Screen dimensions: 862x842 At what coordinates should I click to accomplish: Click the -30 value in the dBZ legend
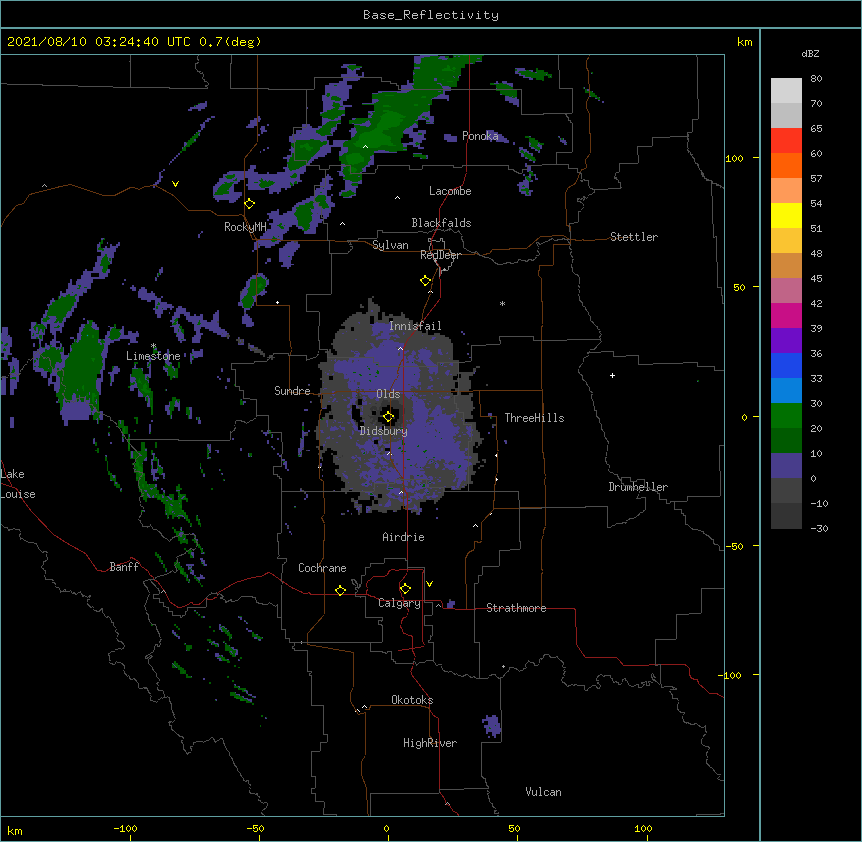click(819, 528)
